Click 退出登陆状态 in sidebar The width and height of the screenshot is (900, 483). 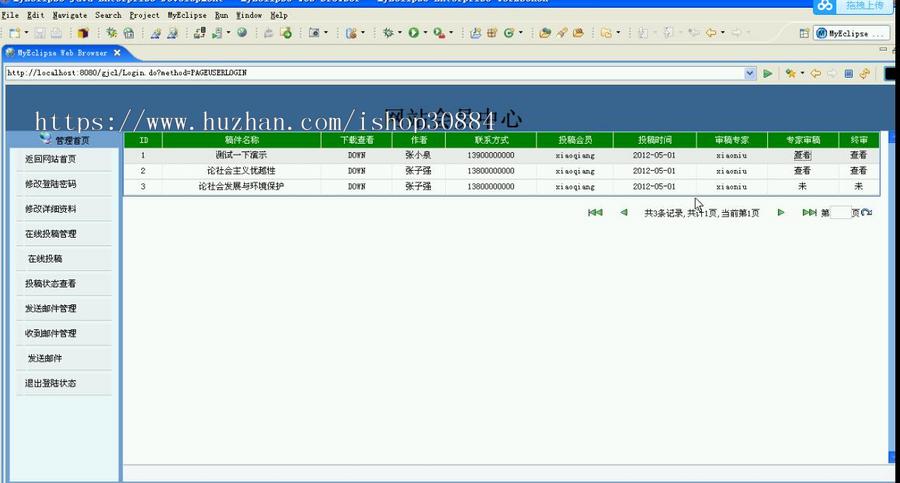(x=51, y=383)
